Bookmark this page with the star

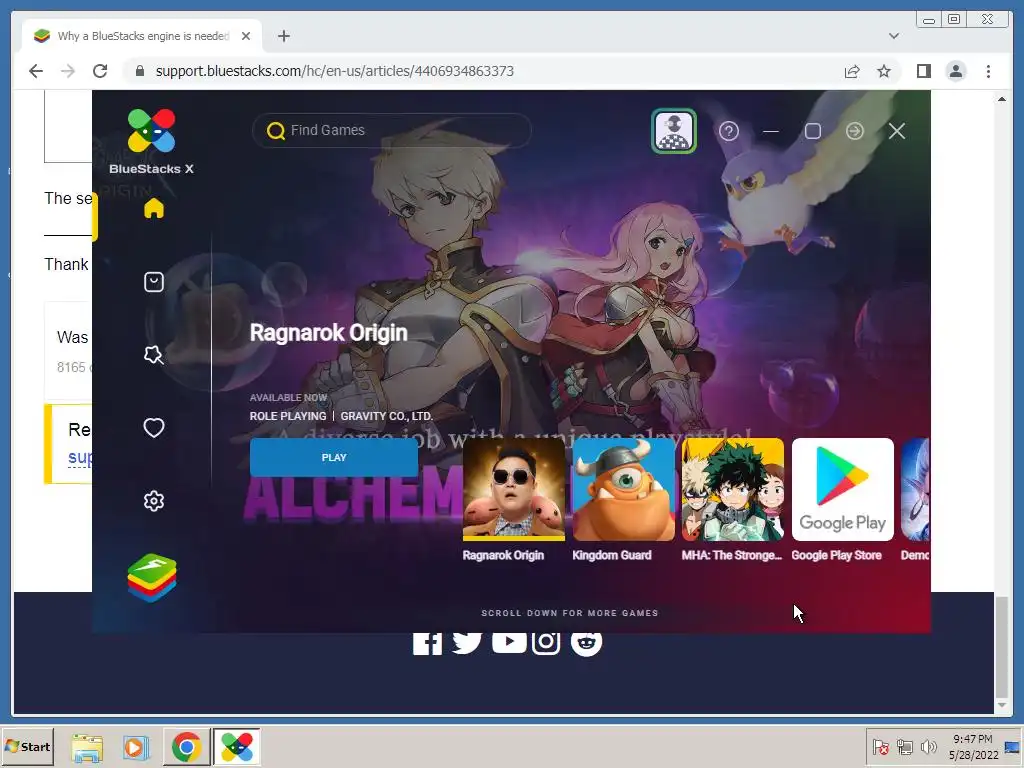pos(884,71)
